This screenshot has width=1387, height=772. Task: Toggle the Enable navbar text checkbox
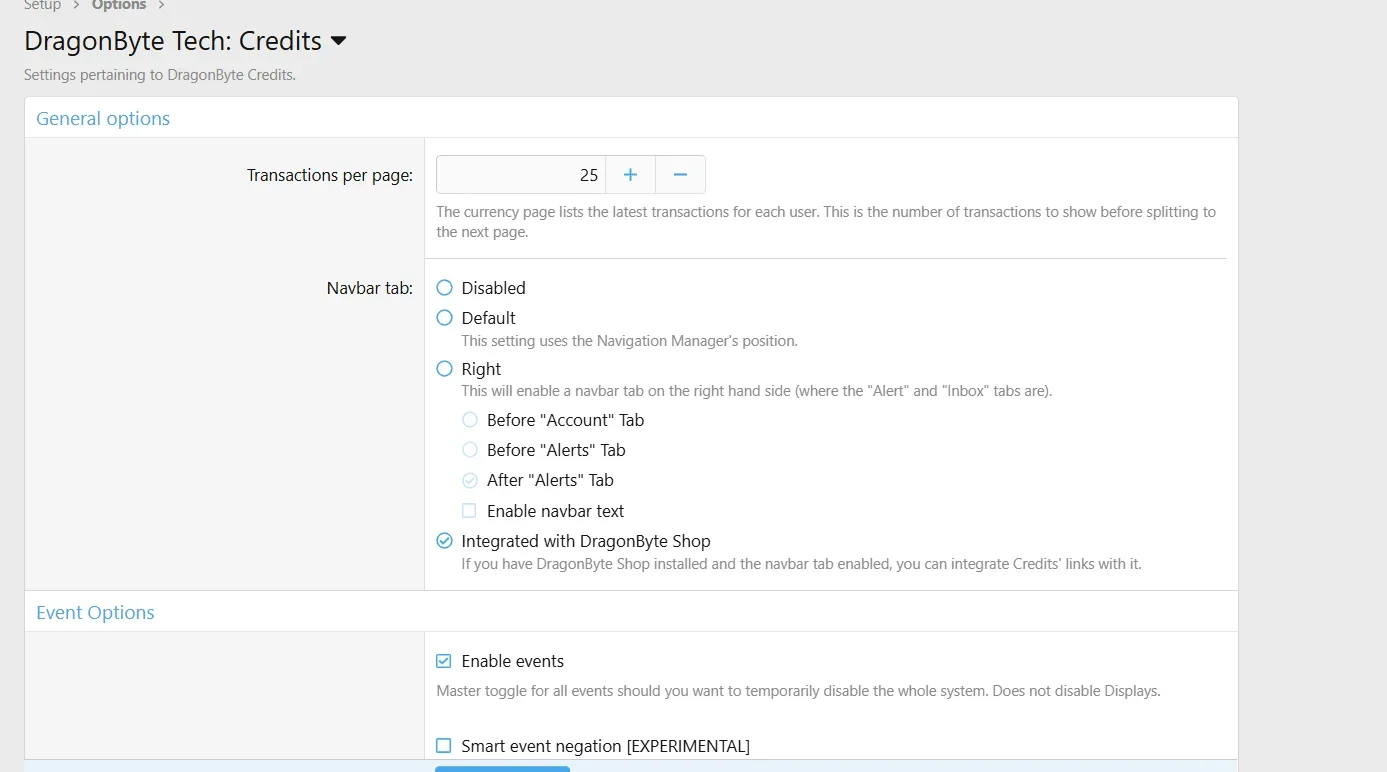click(x=469, y=511)
